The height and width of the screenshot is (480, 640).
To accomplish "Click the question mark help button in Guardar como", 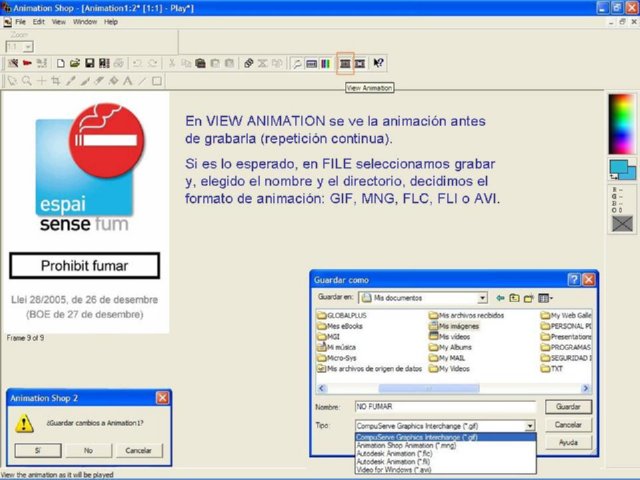I will (574, 280).
